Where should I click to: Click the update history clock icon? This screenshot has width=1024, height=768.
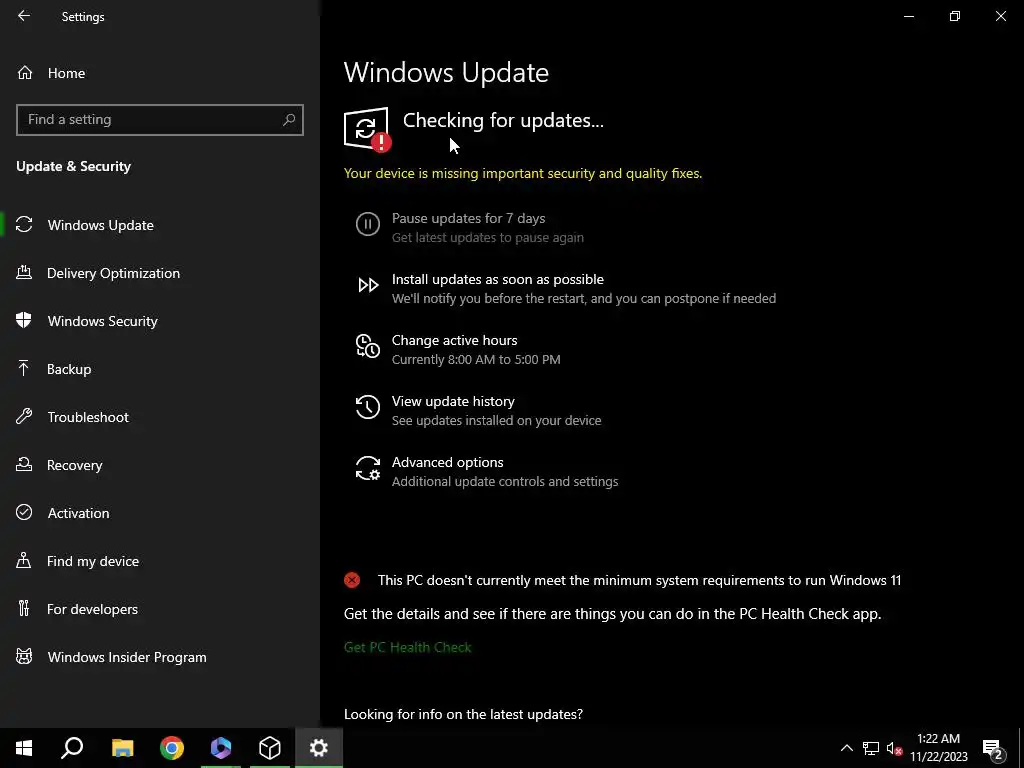[x=368, y=407]
